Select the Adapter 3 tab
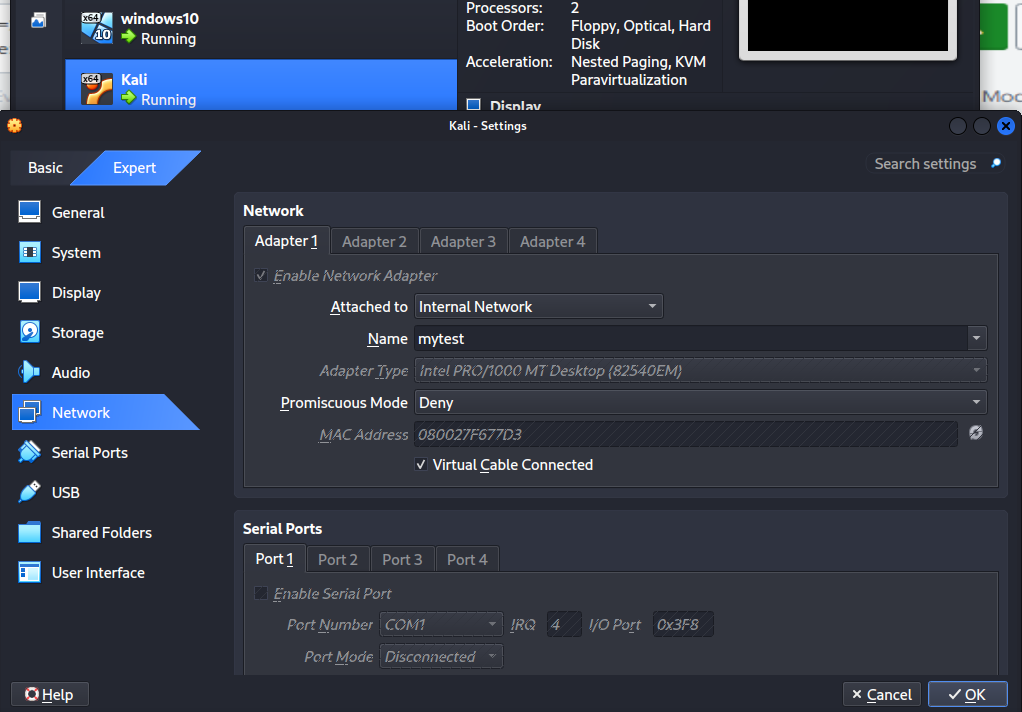This screenshot has width=1022, height=712. (463, 241)
